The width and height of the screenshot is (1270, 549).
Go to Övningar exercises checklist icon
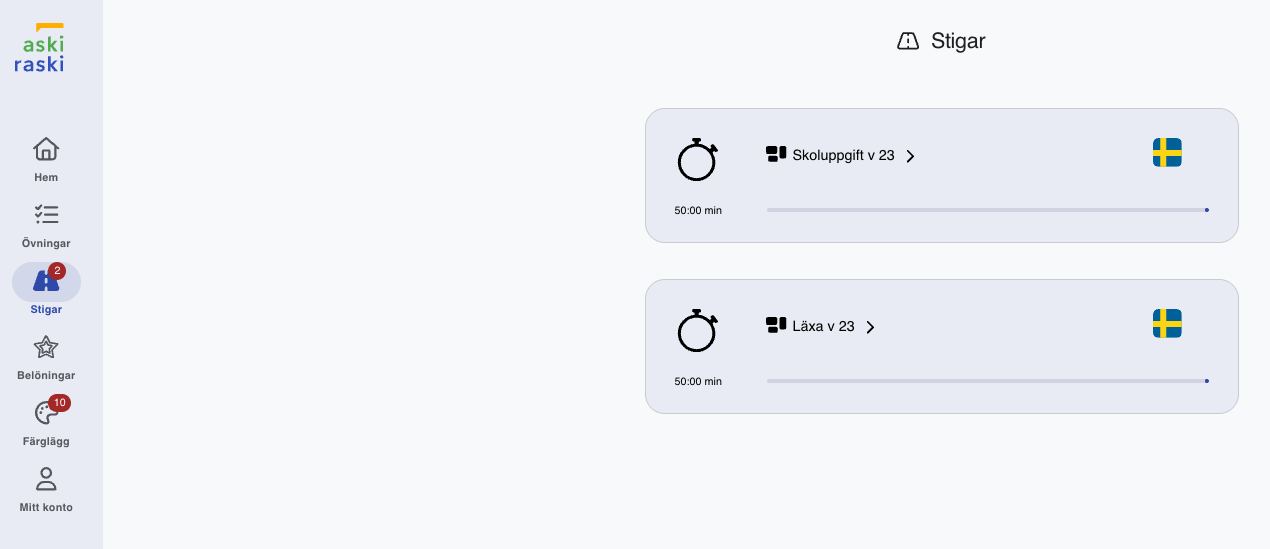pyautogui.click(x=46, y=215)
